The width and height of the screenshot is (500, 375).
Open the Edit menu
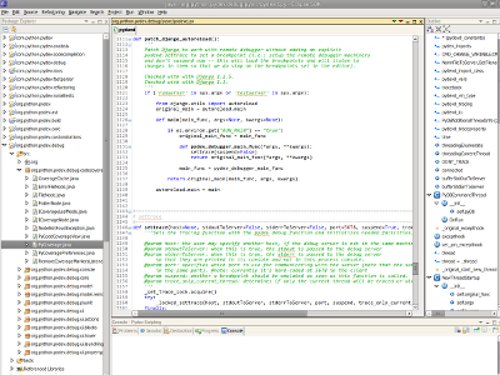[x=16, y=12]
